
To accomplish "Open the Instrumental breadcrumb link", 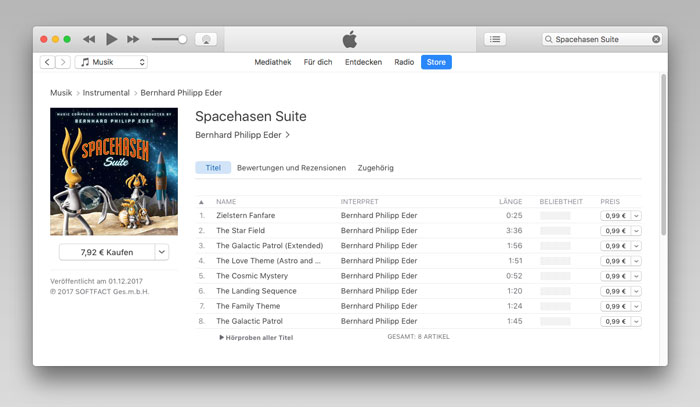I will pos(108,93).
